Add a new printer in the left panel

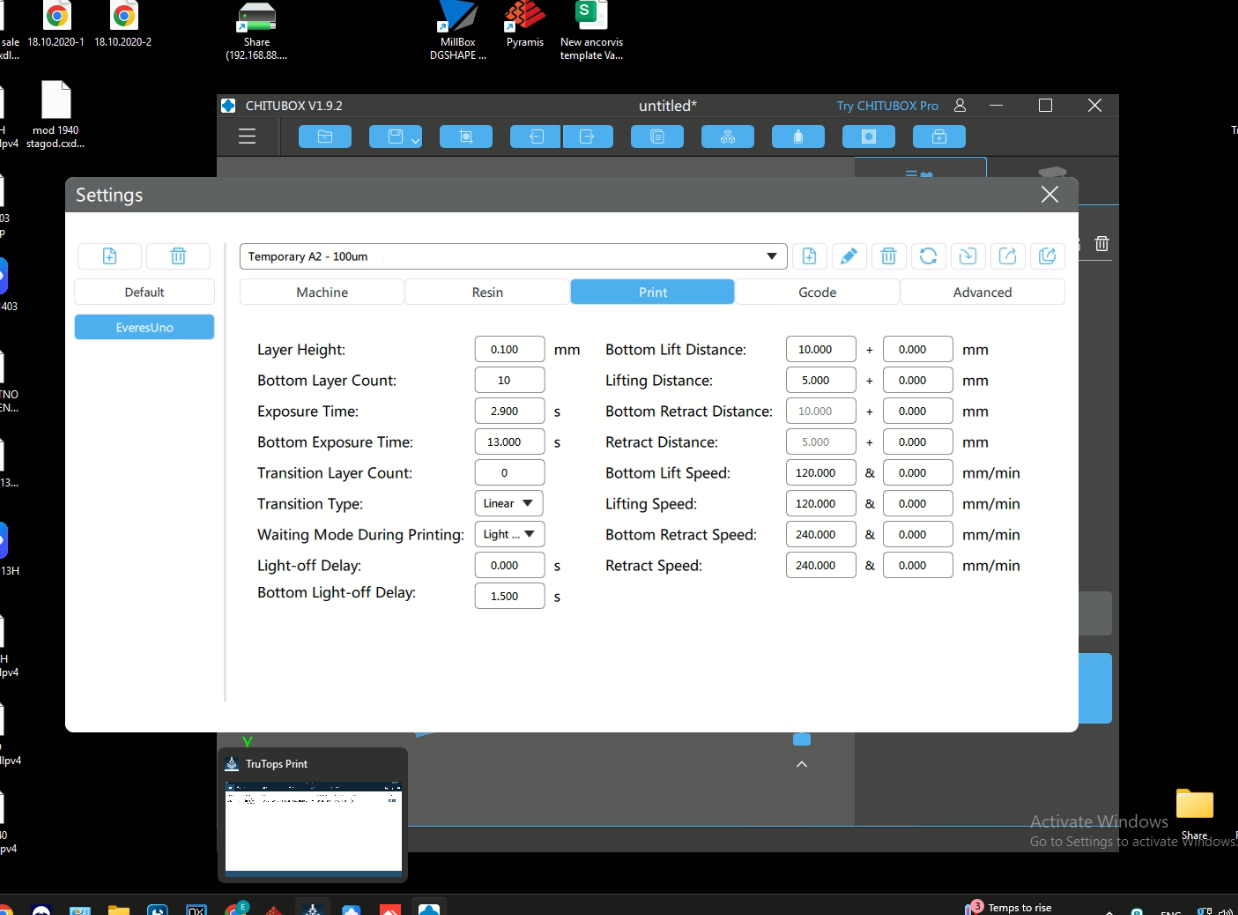(110, 256)
